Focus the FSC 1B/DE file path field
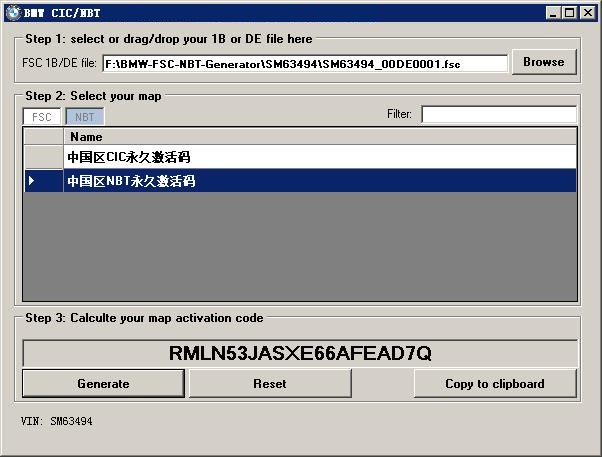 pyautogui.click(x=305, y=64)
